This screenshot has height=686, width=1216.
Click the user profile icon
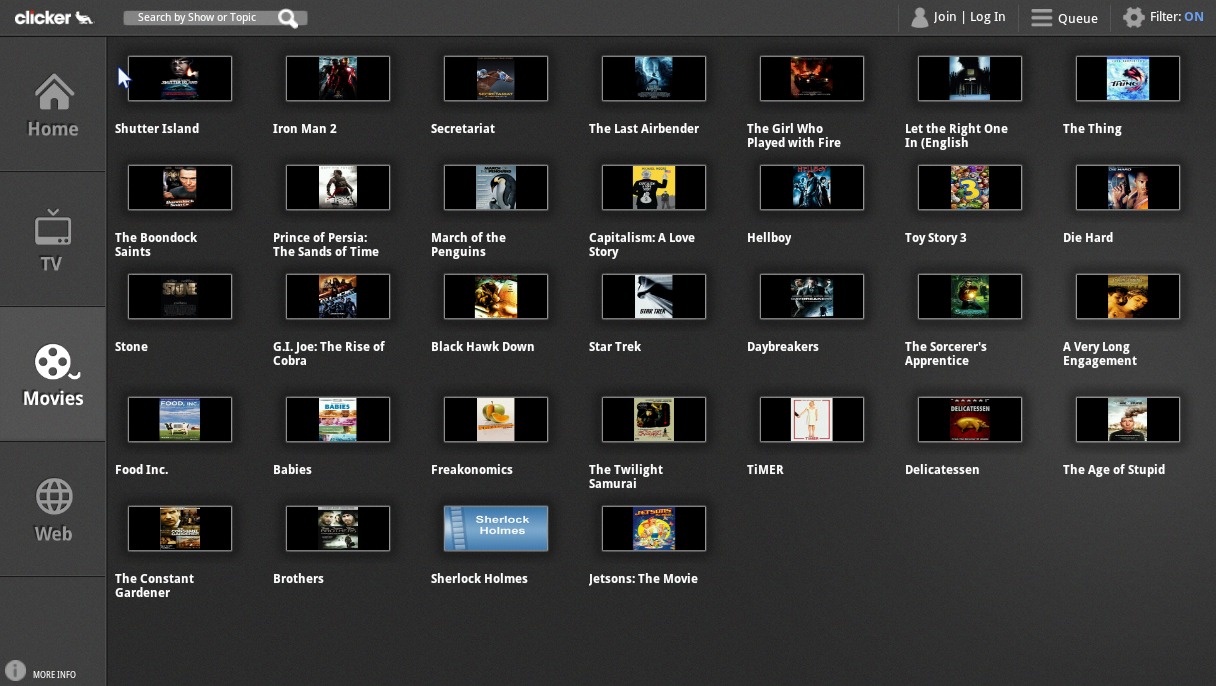pyautogui.click(x=920, y=17)
